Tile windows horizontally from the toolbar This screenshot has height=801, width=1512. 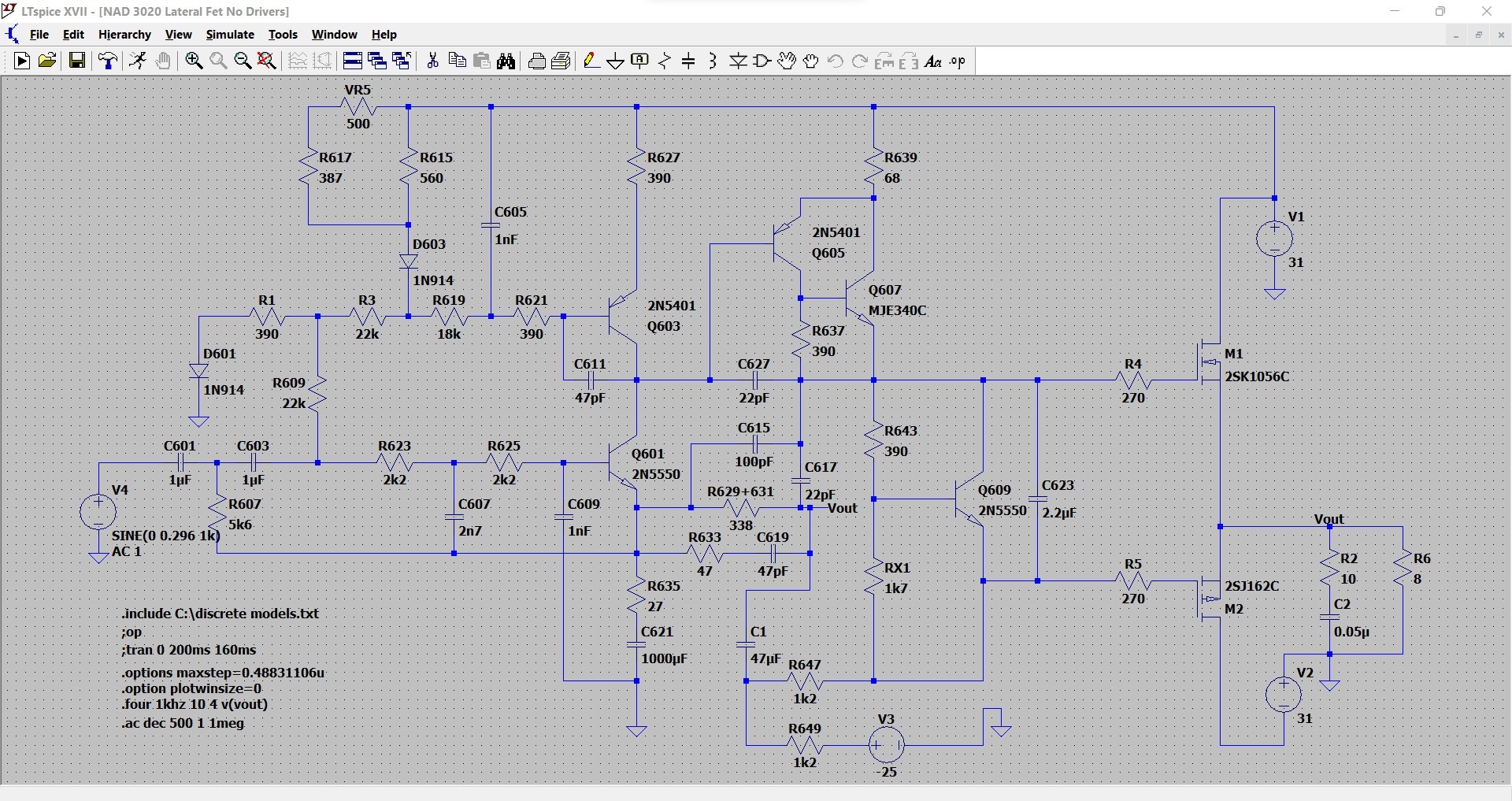352,61
